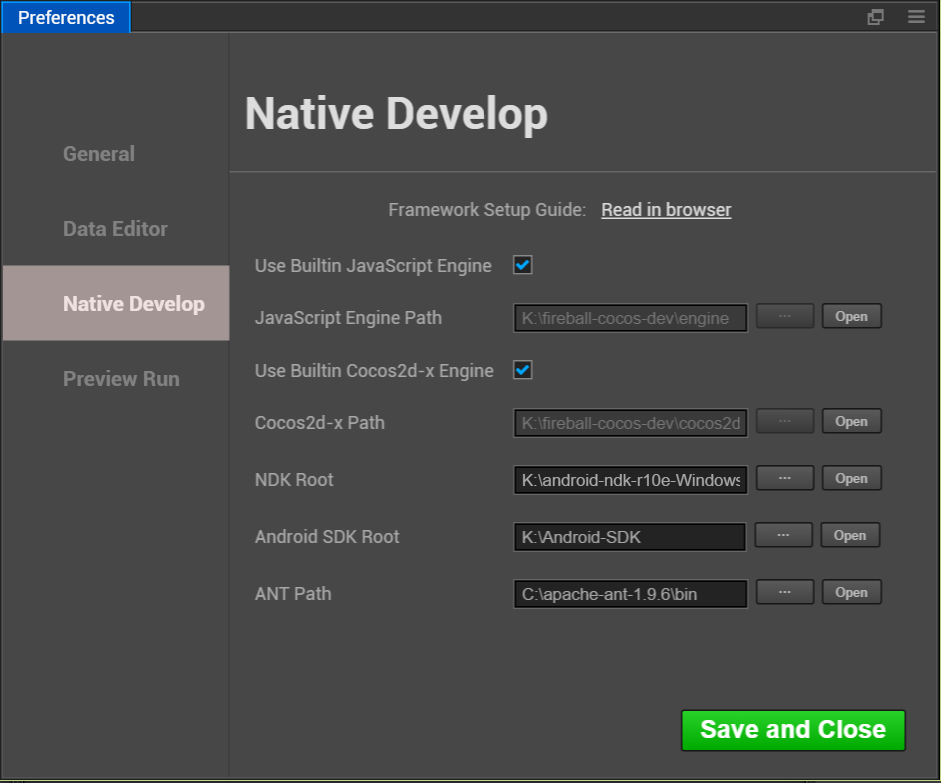Click the browse "..." button for Android SDK Root

tap(784, 535)
